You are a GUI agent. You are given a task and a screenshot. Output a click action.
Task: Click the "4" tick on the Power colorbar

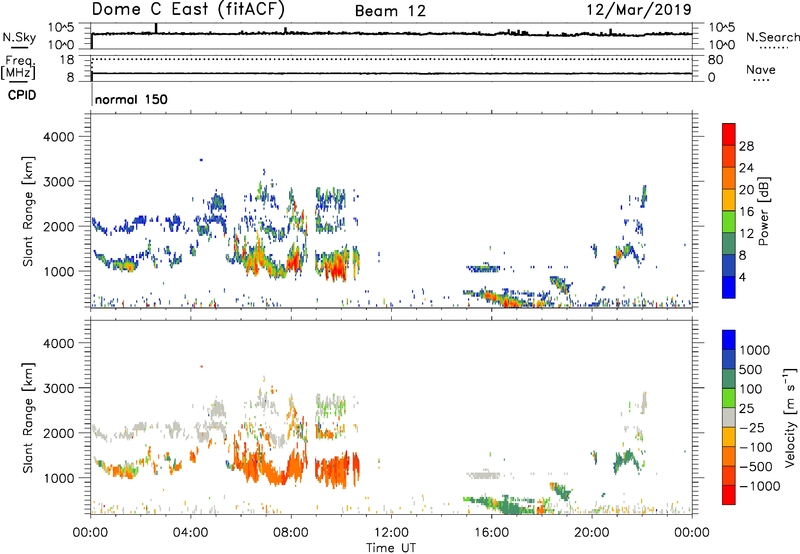click(742, 277)
